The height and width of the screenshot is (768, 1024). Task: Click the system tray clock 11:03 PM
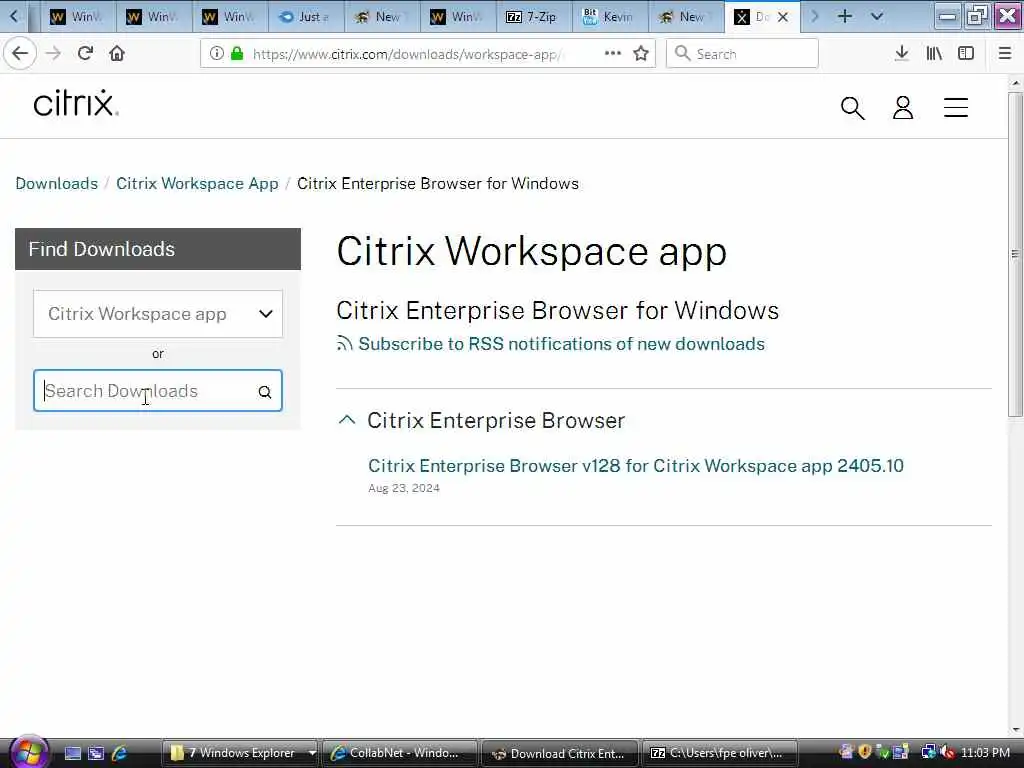(985, 753)
